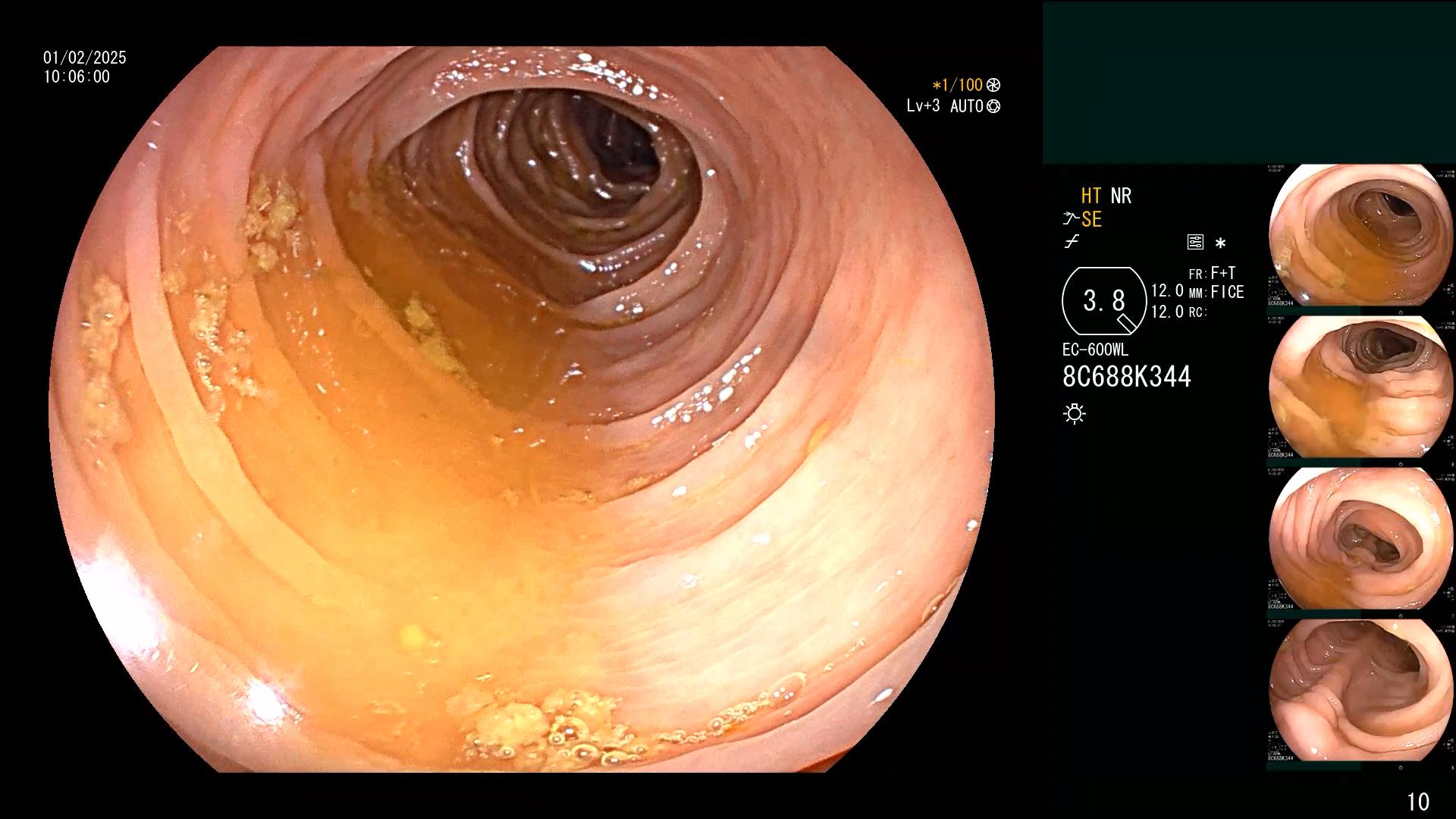Viewport: 1456px width, 819px height.
Task: Click the structure enhancement curve icon beside SE
Action: (x=1071, y=219)
